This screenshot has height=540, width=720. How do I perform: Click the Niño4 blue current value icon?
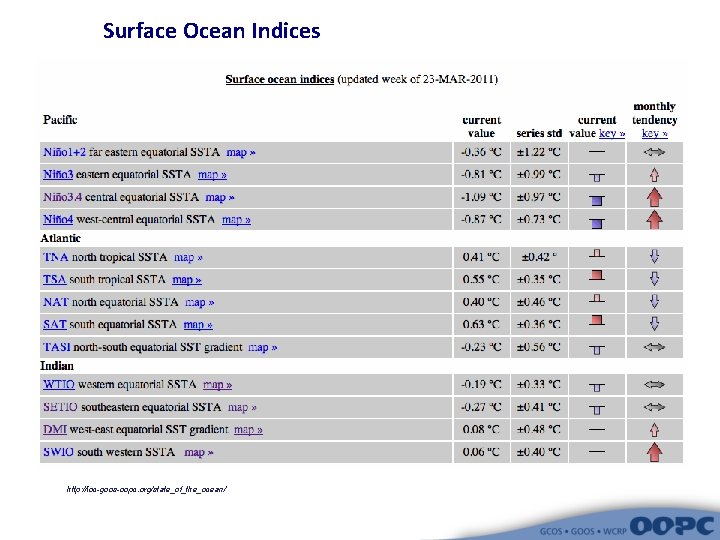(596, 223)
